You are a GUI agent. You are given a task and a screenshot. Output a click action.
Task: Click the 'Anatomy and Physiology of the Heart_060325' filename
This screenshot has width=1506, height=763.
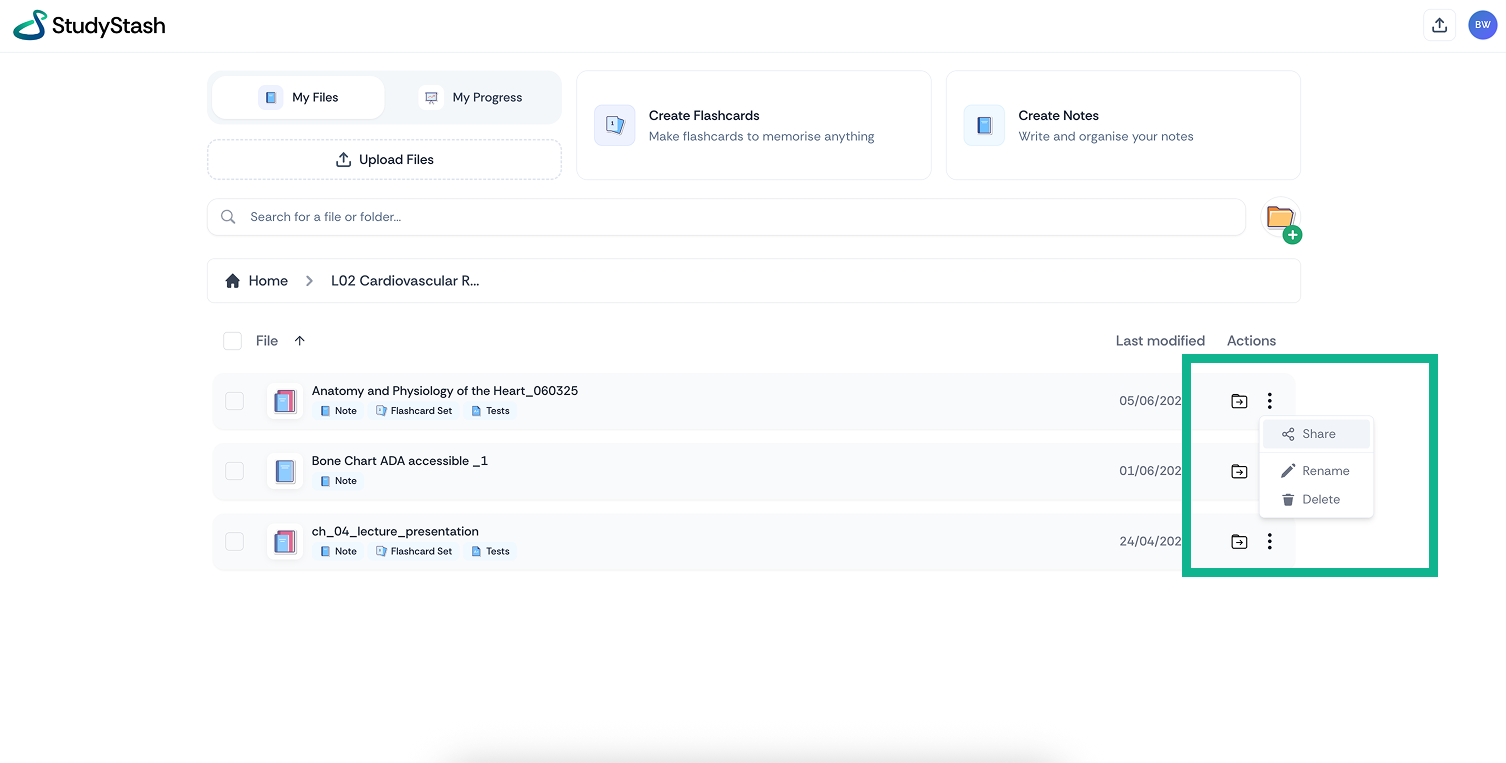[445, 391]
